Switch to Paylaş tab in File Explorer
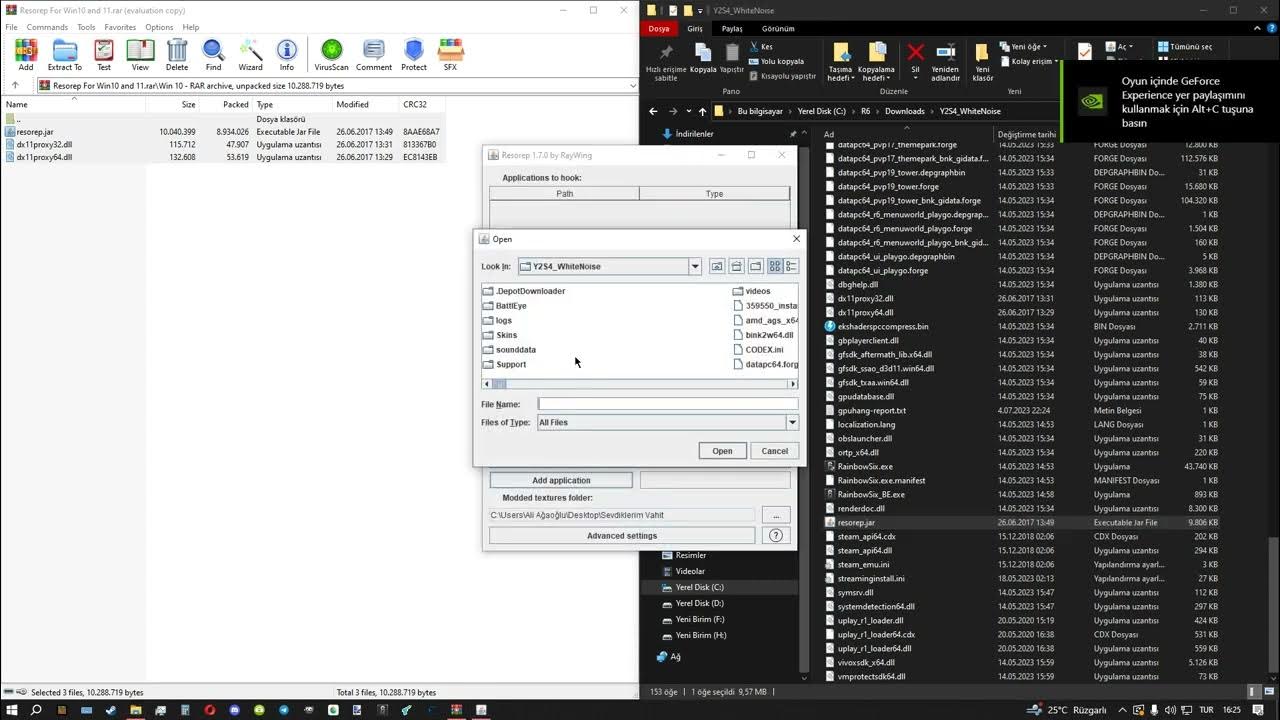Viewport: 1280px width, 720px height. (x=732, y=29)
